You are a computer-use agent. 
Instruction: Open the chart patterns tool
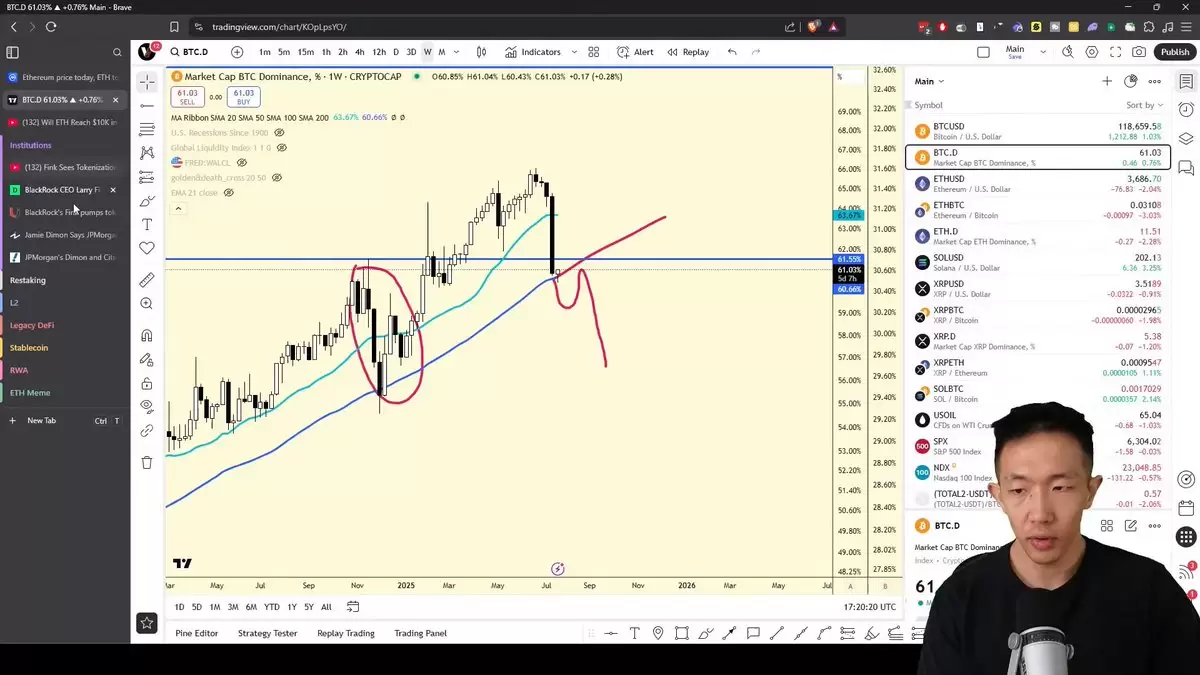[x=147, y=153]
